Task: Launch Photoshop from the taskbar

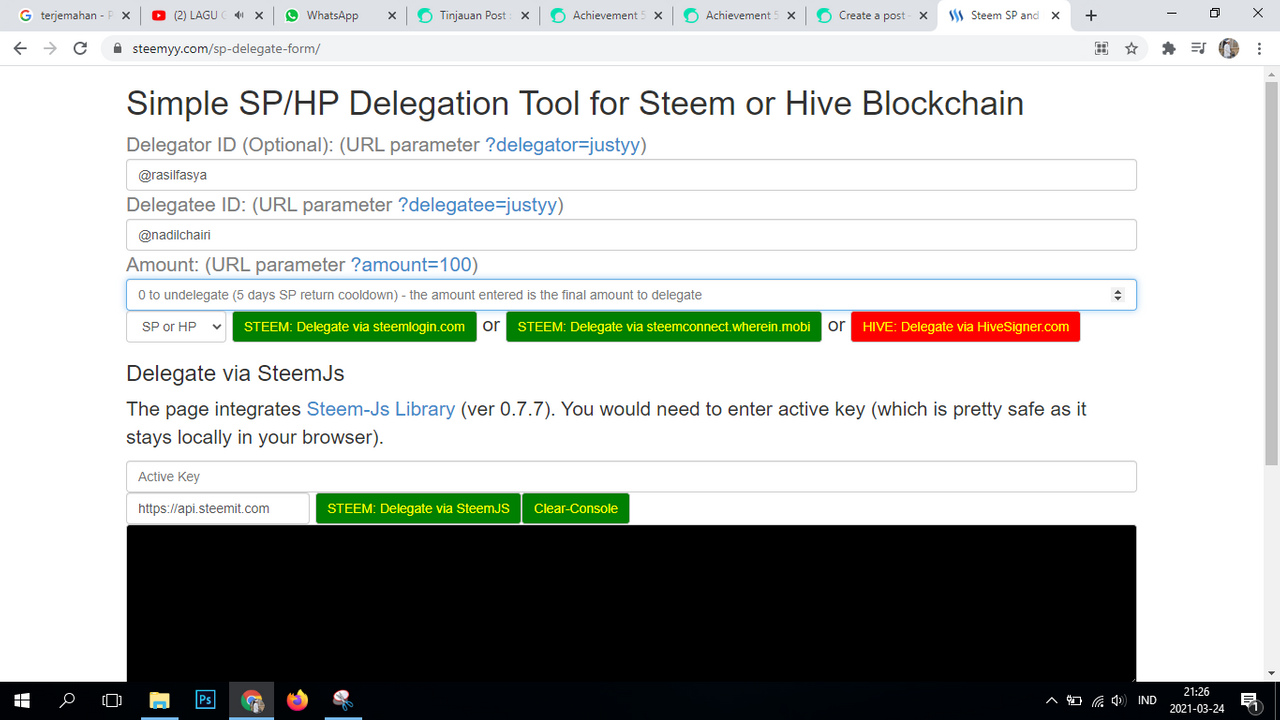Action: pyautogui.click(x=205, y=700)
